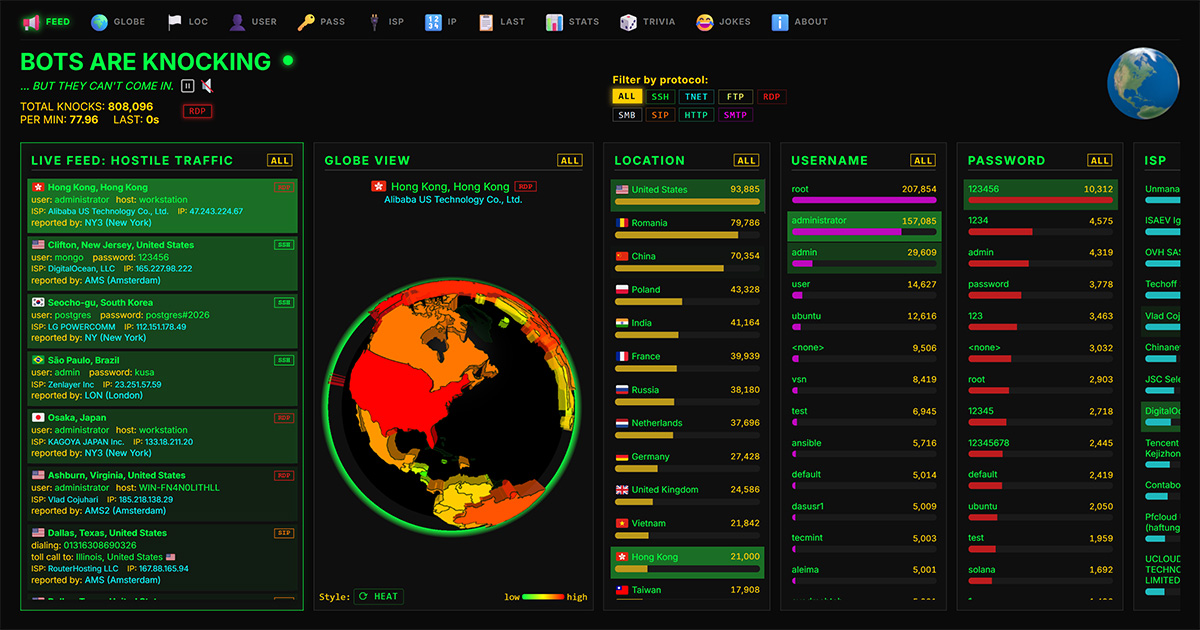Click the United States flag in Location
The image size is (1200, 630).
tap(622, 189)
